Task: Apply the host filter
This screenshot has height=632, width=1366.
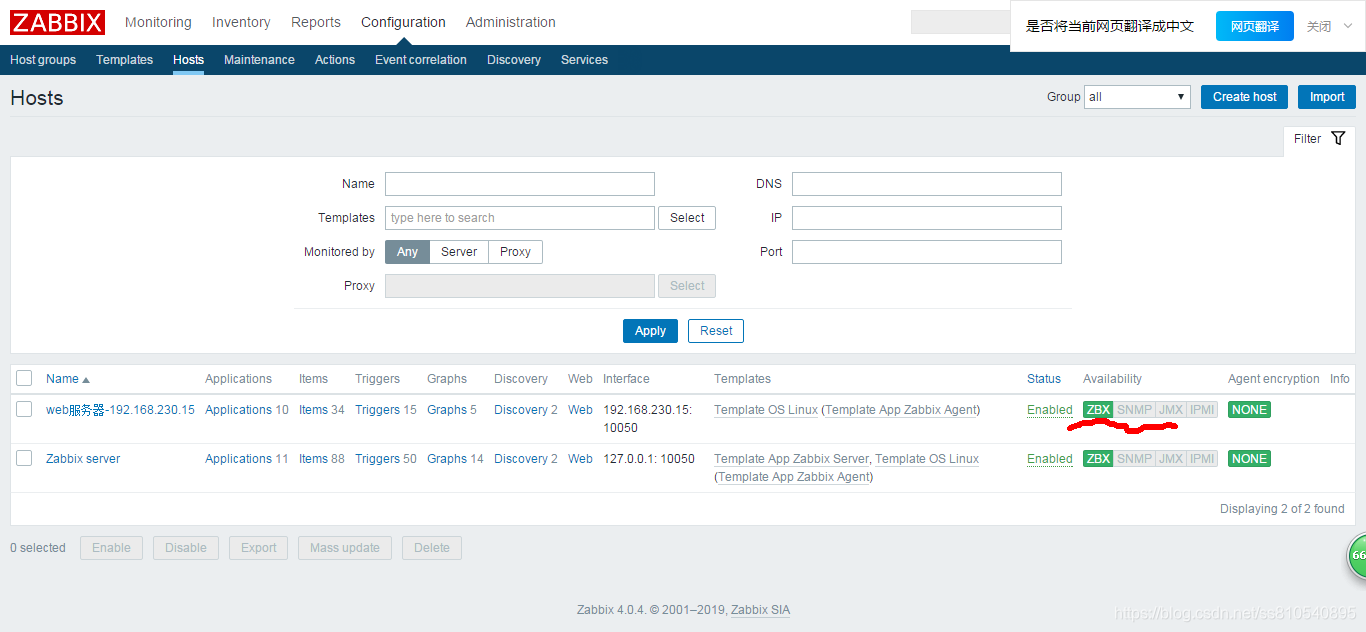Action: click(650, 331)
